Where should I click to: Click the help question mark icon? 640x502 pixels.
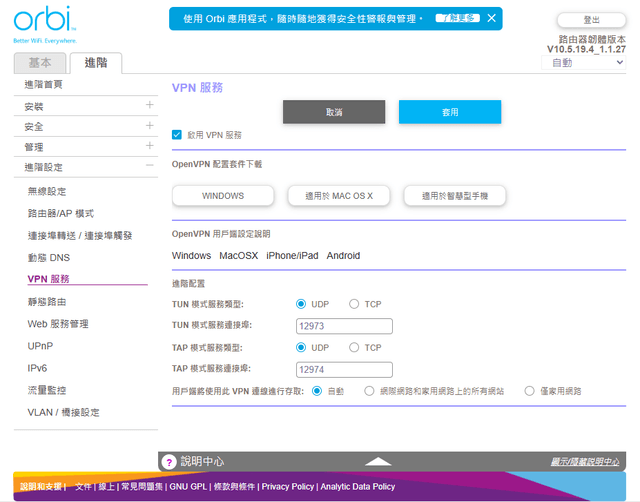tap(169, 462)
